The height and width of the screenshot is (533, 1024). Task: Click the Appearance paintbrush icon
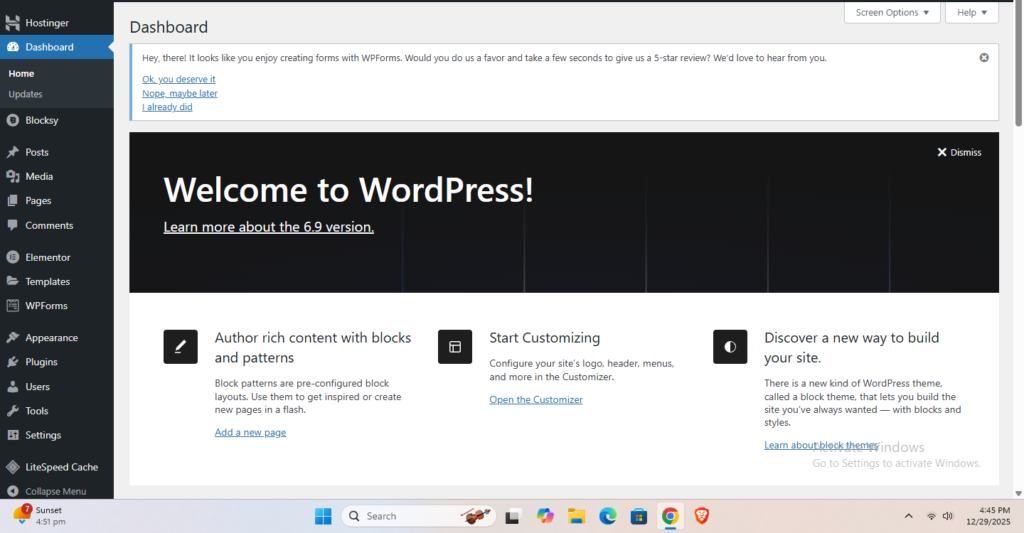point(12,338)
